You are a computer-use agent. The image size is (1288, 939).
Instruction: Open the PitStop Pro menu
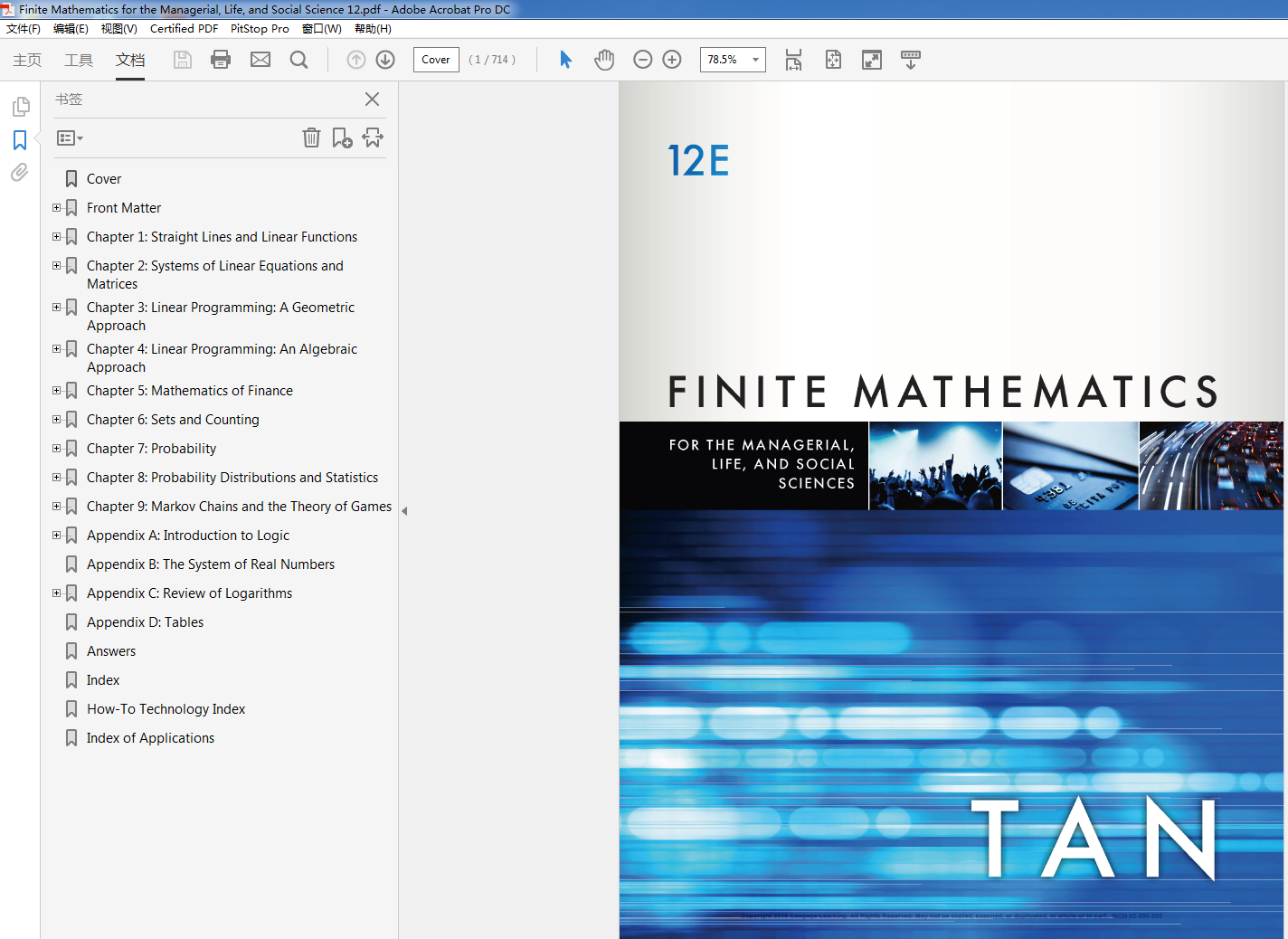[260, 29]
